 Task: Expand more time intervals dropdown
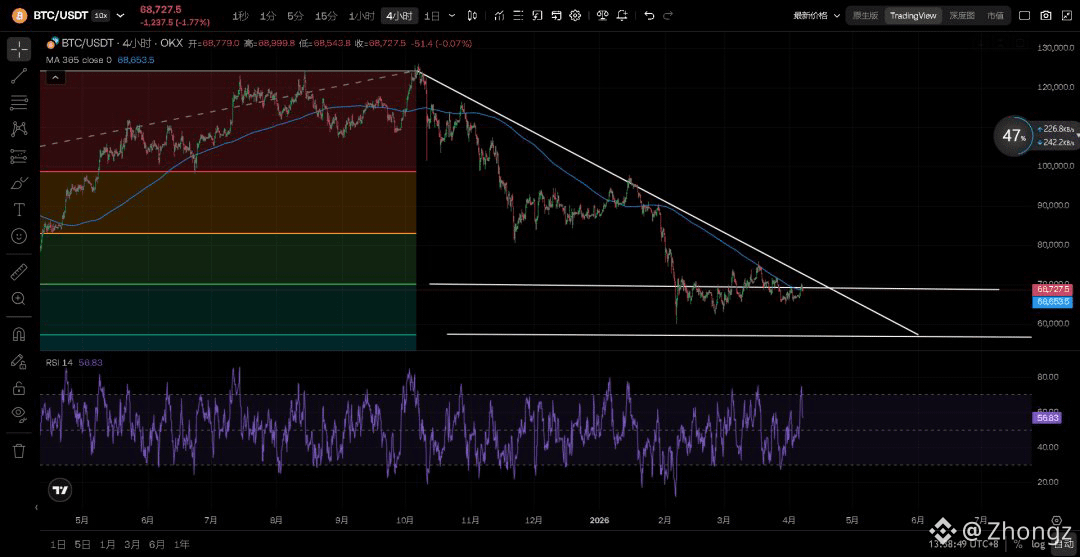pos(452,15)
